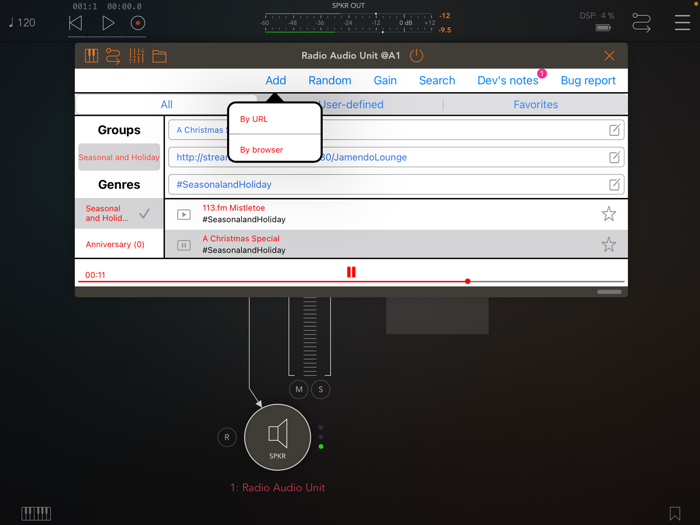Click the #SeasonalandHoliday tag input field

tap(396, 184)
